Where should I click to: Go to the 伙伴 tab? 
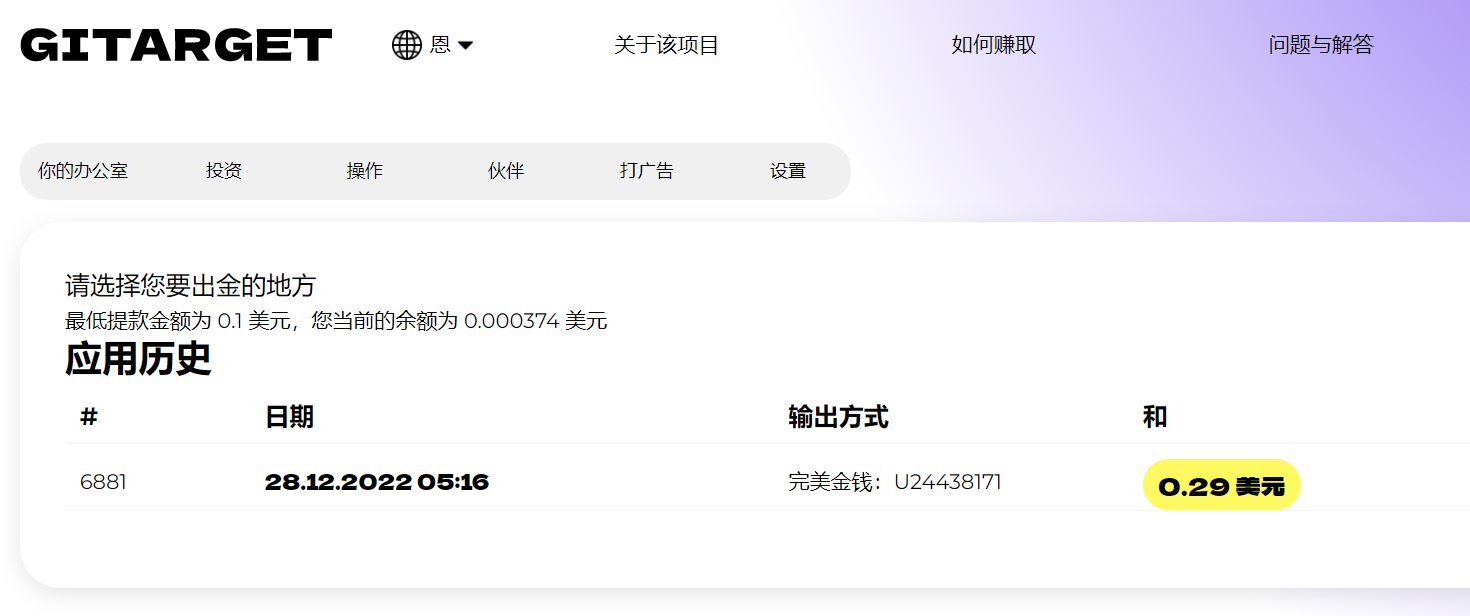pyautogui.click(x=506, y=171)
